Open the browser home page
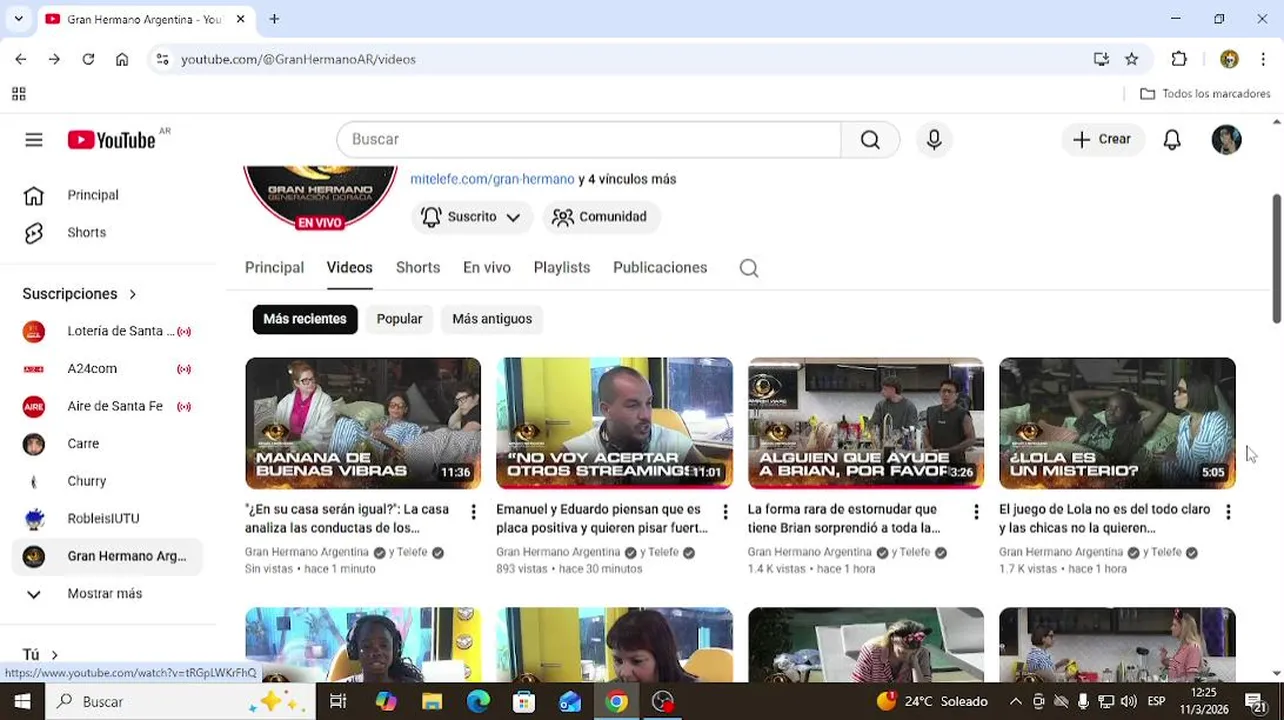This screenshot has height=720, width=1284. pos(122,59)
